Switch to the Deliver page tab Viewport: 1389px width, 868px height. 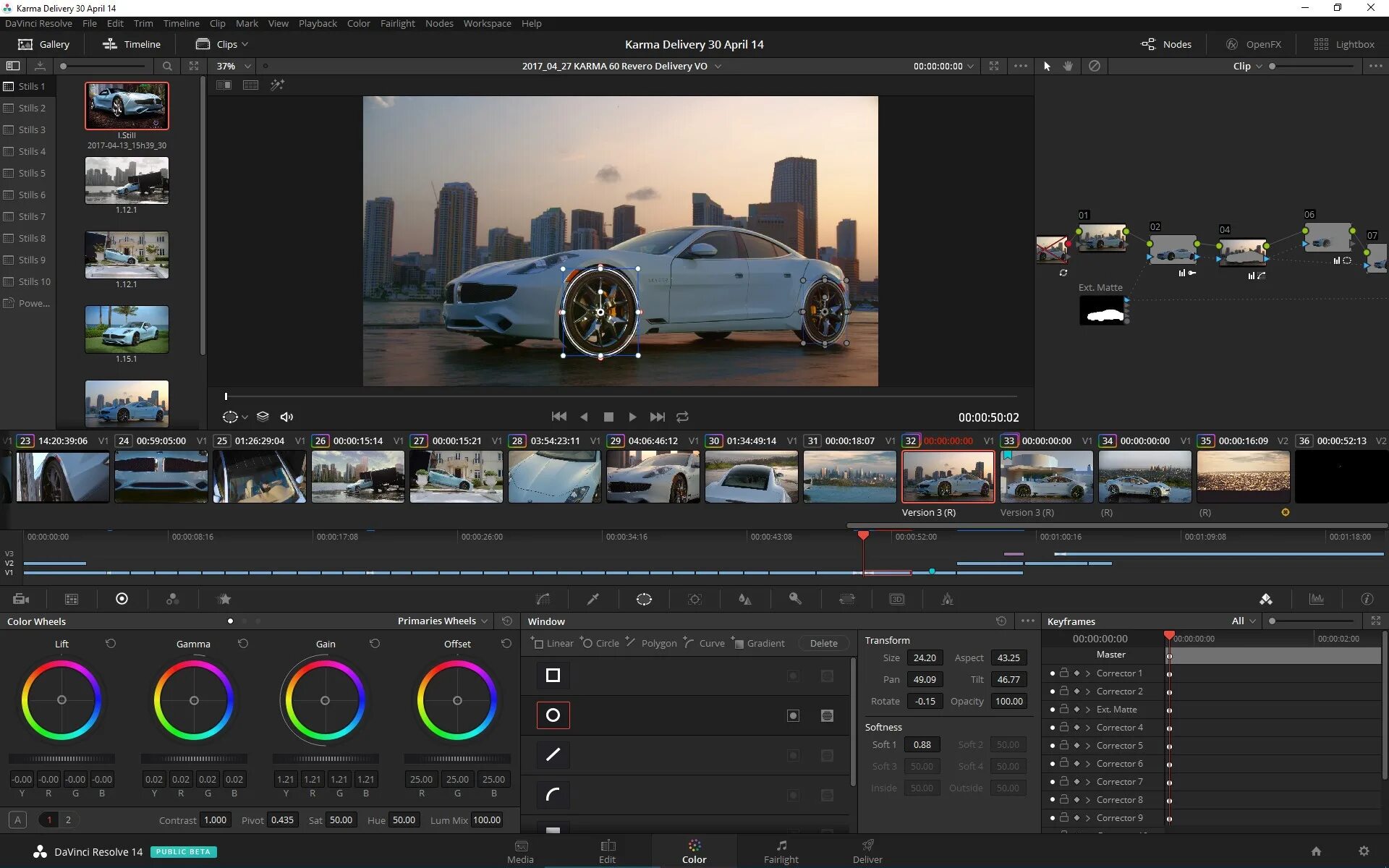click(867, 851)
